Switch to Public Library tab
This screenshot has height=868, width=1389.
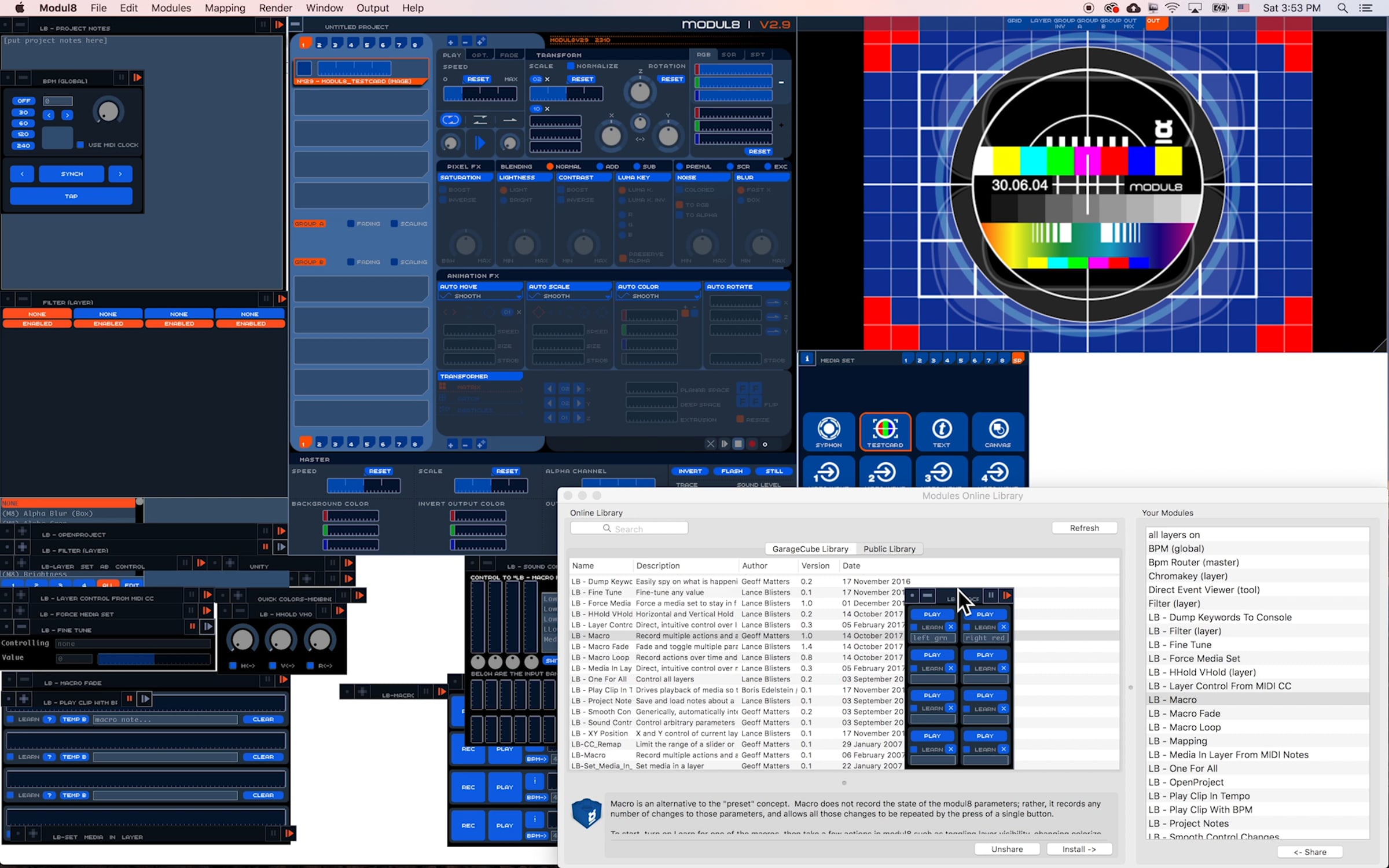pyautogui.click(x=890, y=549)
